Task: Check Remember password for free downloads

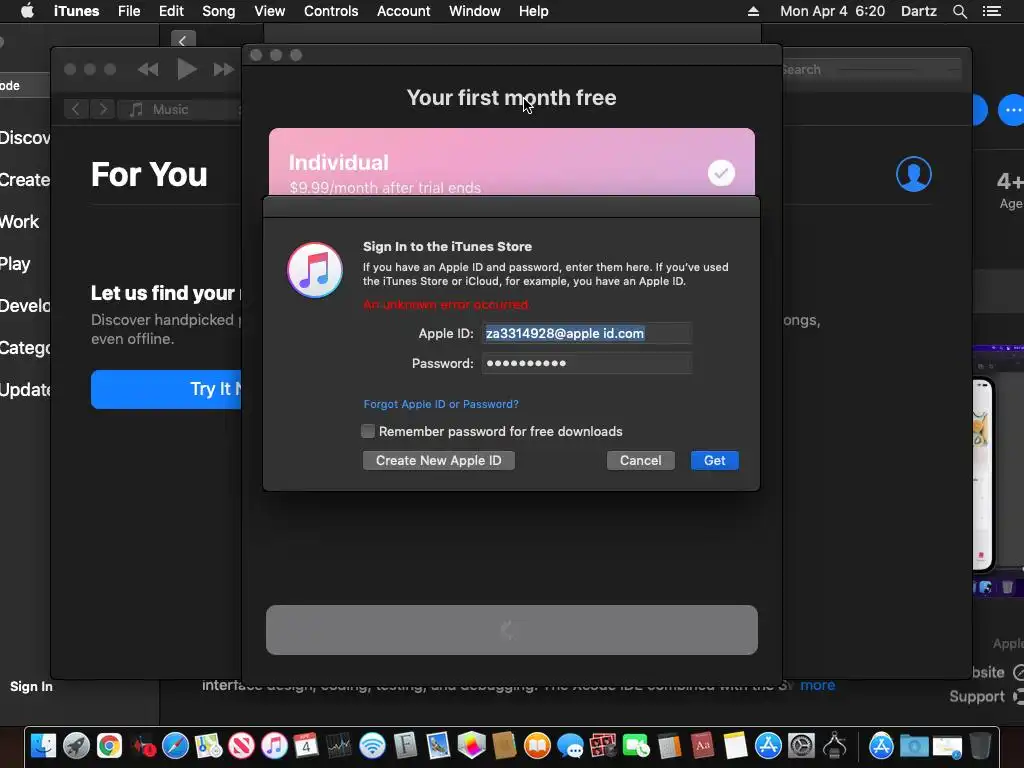Action: tap(368, 431)
